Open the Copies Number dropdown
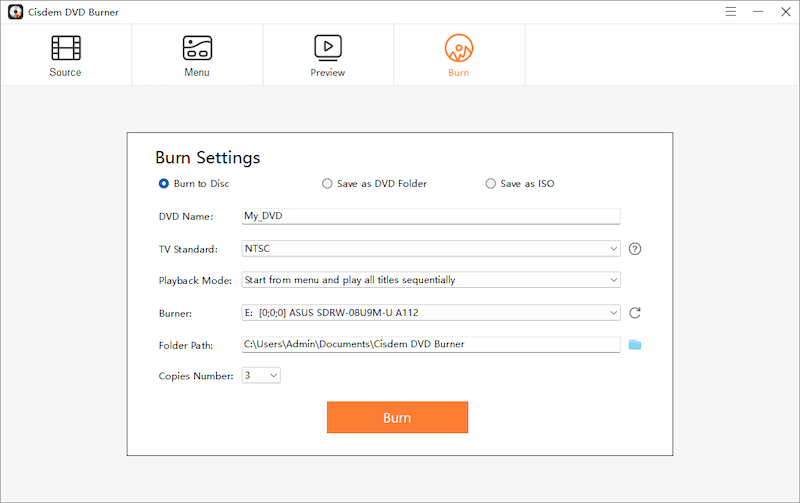Image resolution: width=800 pixels, height=503 pixels. click(x=261, y=376)
